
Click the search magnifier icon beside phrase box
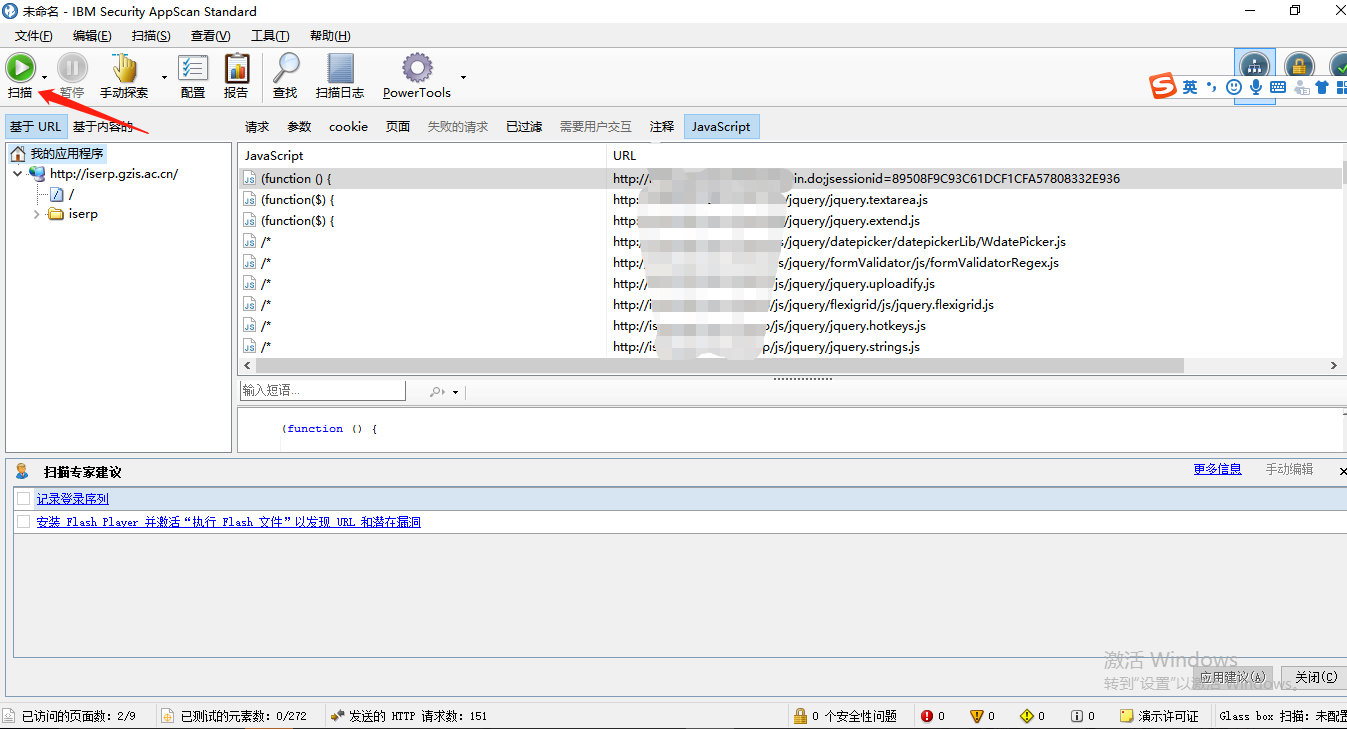click(437, 392)
